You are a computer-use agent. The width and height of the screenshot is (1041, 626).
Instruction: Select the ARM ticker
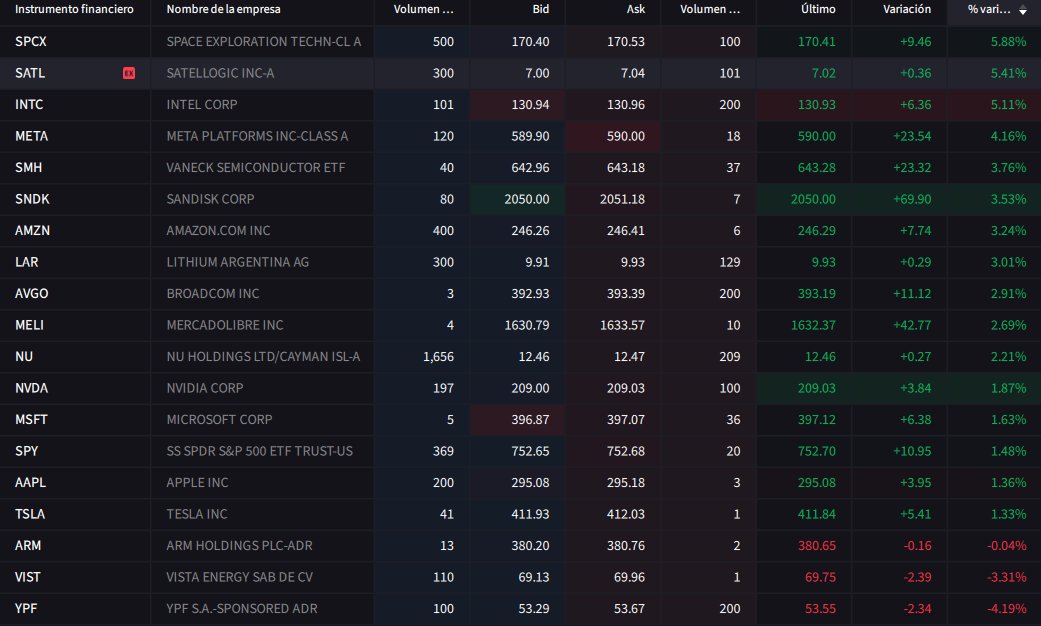tap(27, 546)
